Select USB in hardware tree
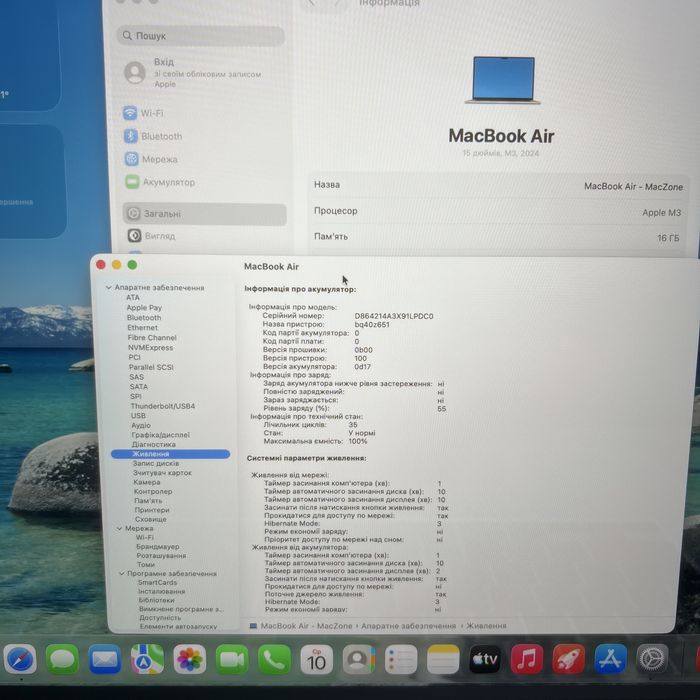The image size is (700, 700). (x=138, y=416)
